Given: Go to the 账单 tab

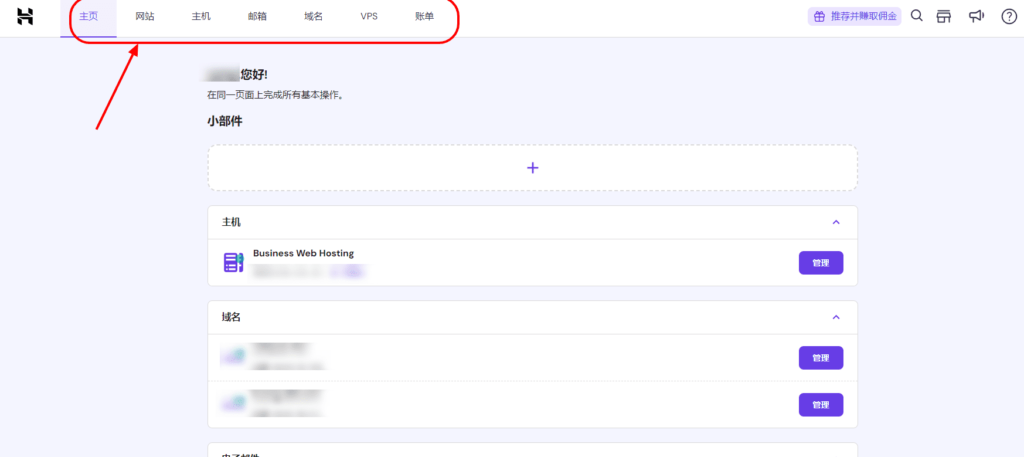Looking at the screenshot, I should tap(424, 17).
